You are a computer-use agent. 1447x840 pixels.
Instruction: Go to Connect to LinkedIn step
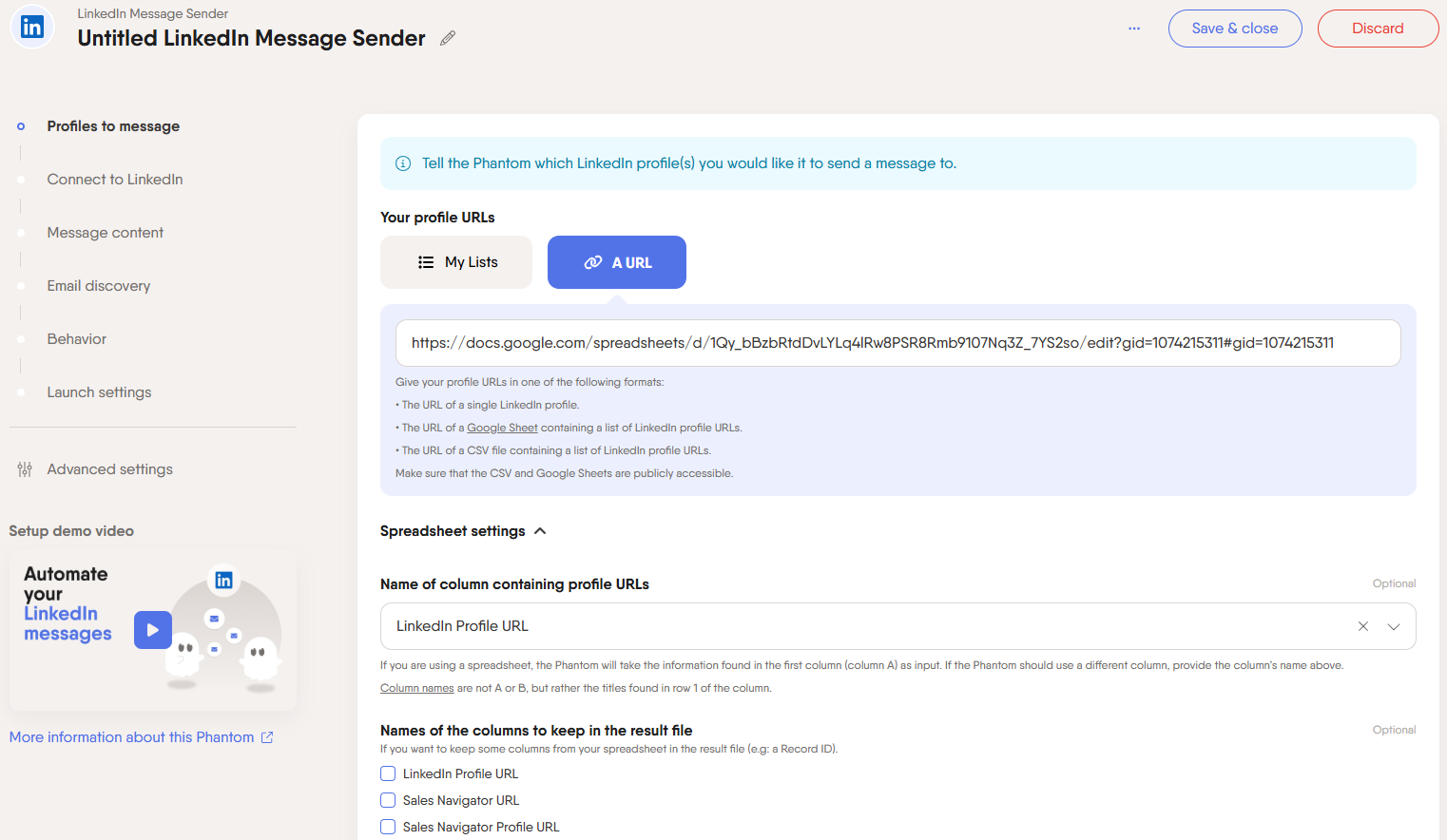coord(115,180)
